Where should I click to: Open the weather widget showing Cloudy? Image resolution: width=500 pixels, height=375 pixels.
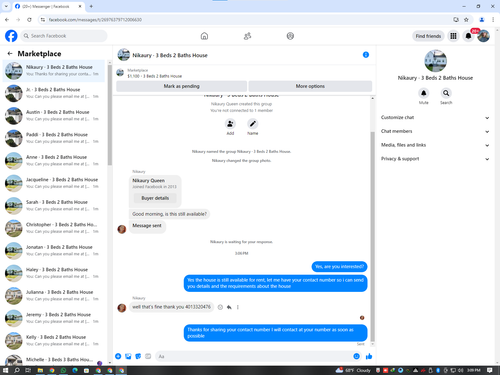click(x=353, y=370)
